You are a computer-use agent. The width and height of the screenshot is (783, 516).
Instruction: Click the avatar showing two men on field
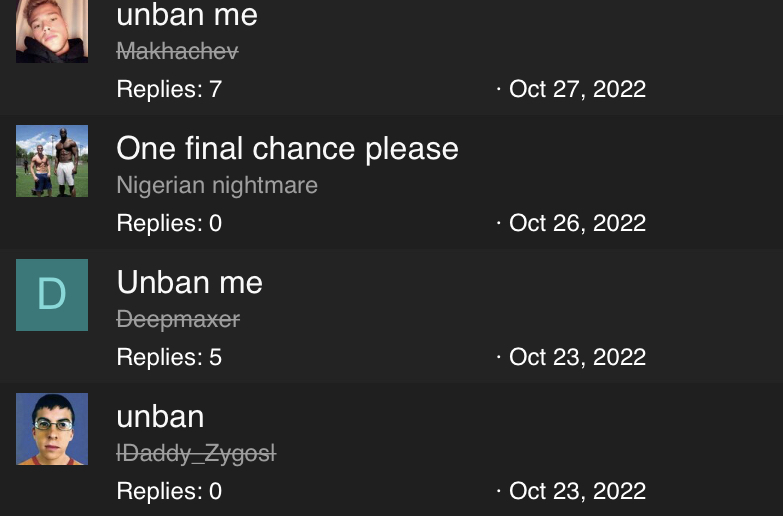click(52, 161)
